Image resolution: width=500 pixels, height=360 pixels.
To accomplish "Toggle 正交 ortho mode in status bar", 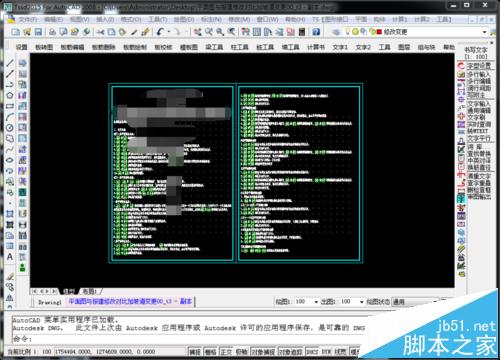I will point(226,352).
